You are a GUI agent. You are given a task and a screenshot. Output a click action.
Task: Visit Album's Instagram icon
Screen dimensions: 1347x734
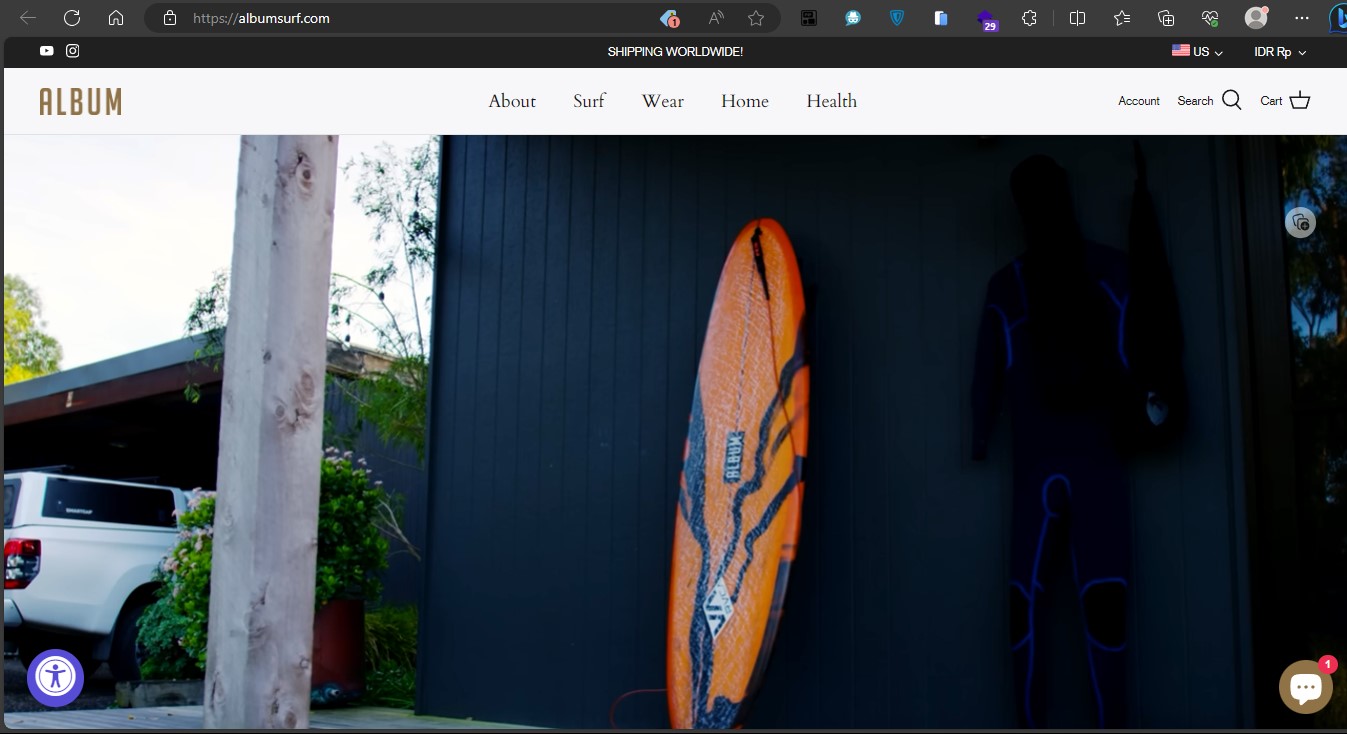(73, 51)
